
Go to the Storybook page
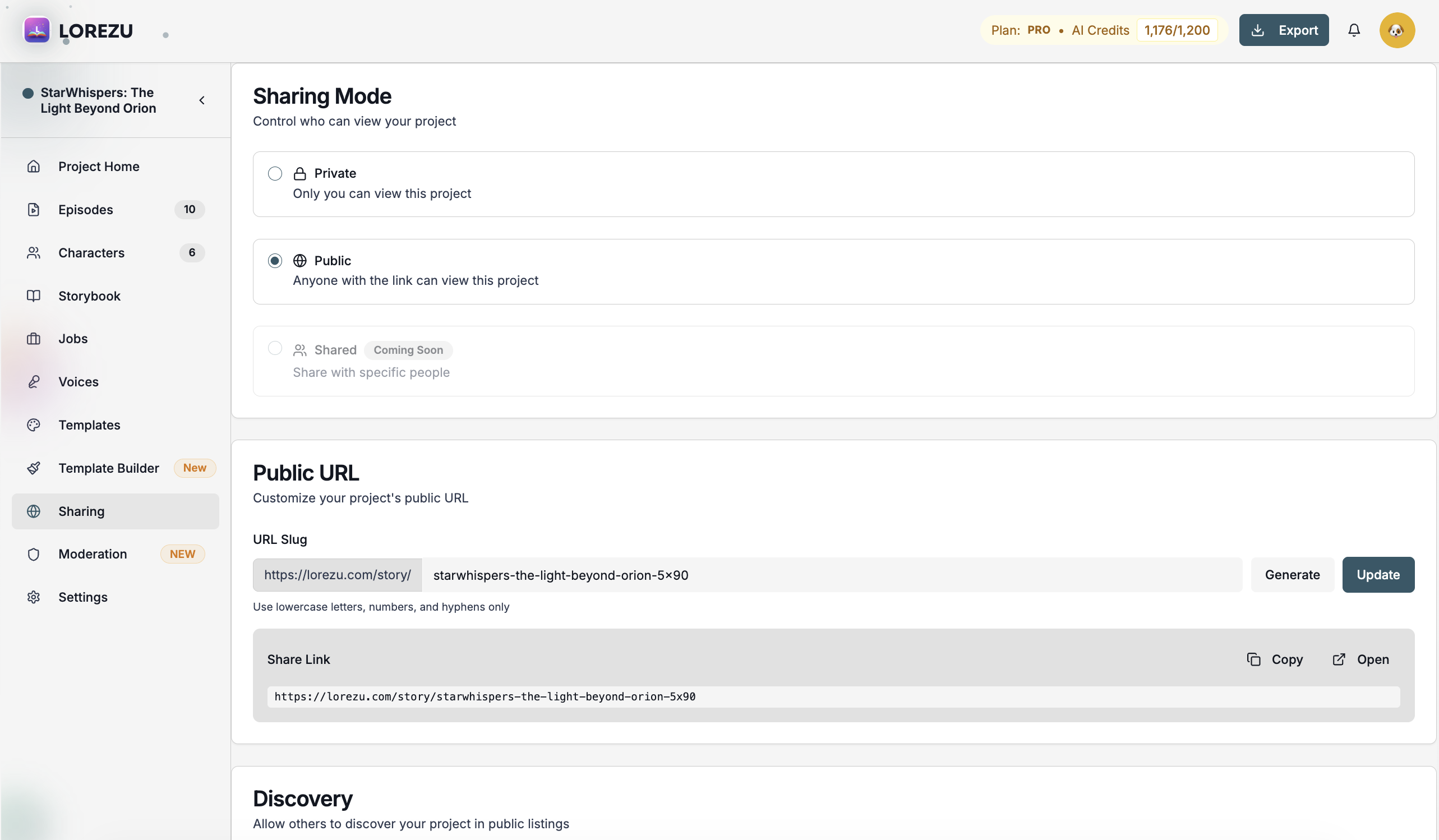click(89, 296)
